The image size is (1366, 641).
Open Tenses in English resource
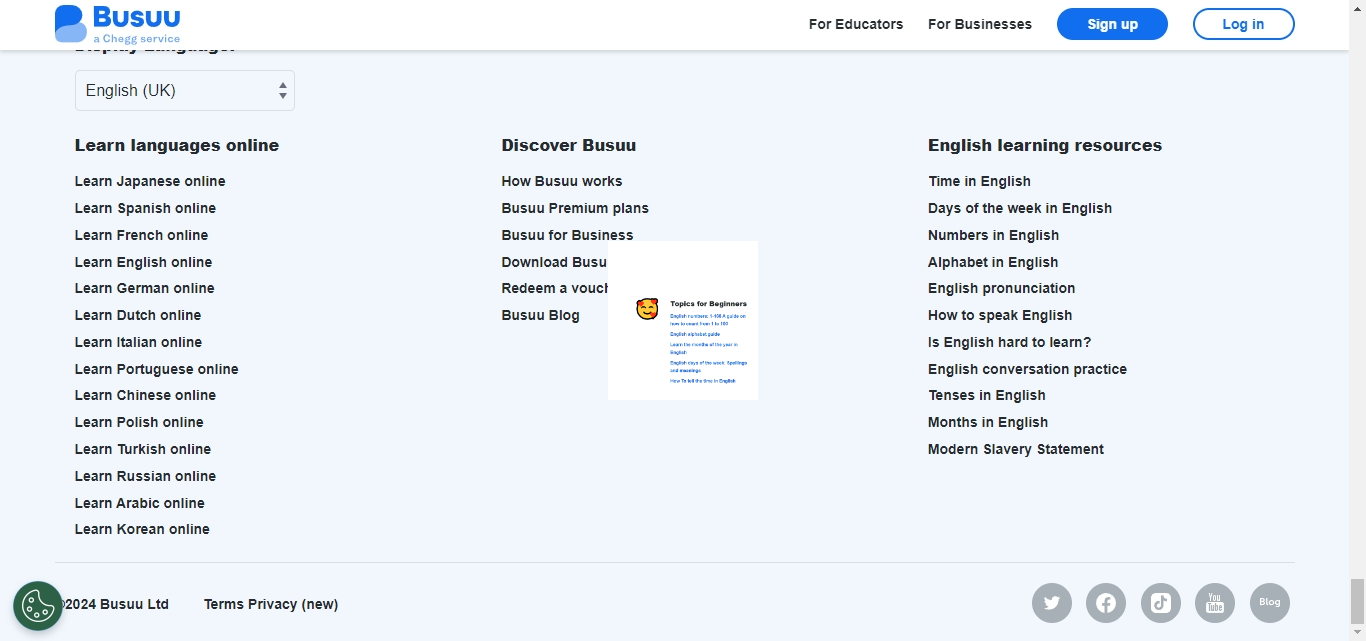tap(987, 395)
